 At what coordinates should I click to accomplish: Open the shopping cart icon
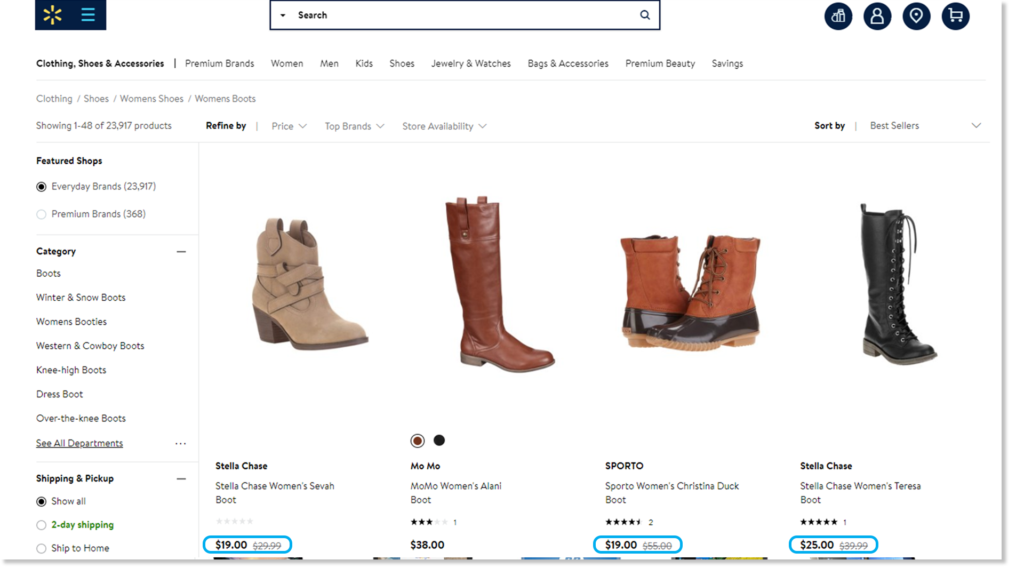(955, 16)
